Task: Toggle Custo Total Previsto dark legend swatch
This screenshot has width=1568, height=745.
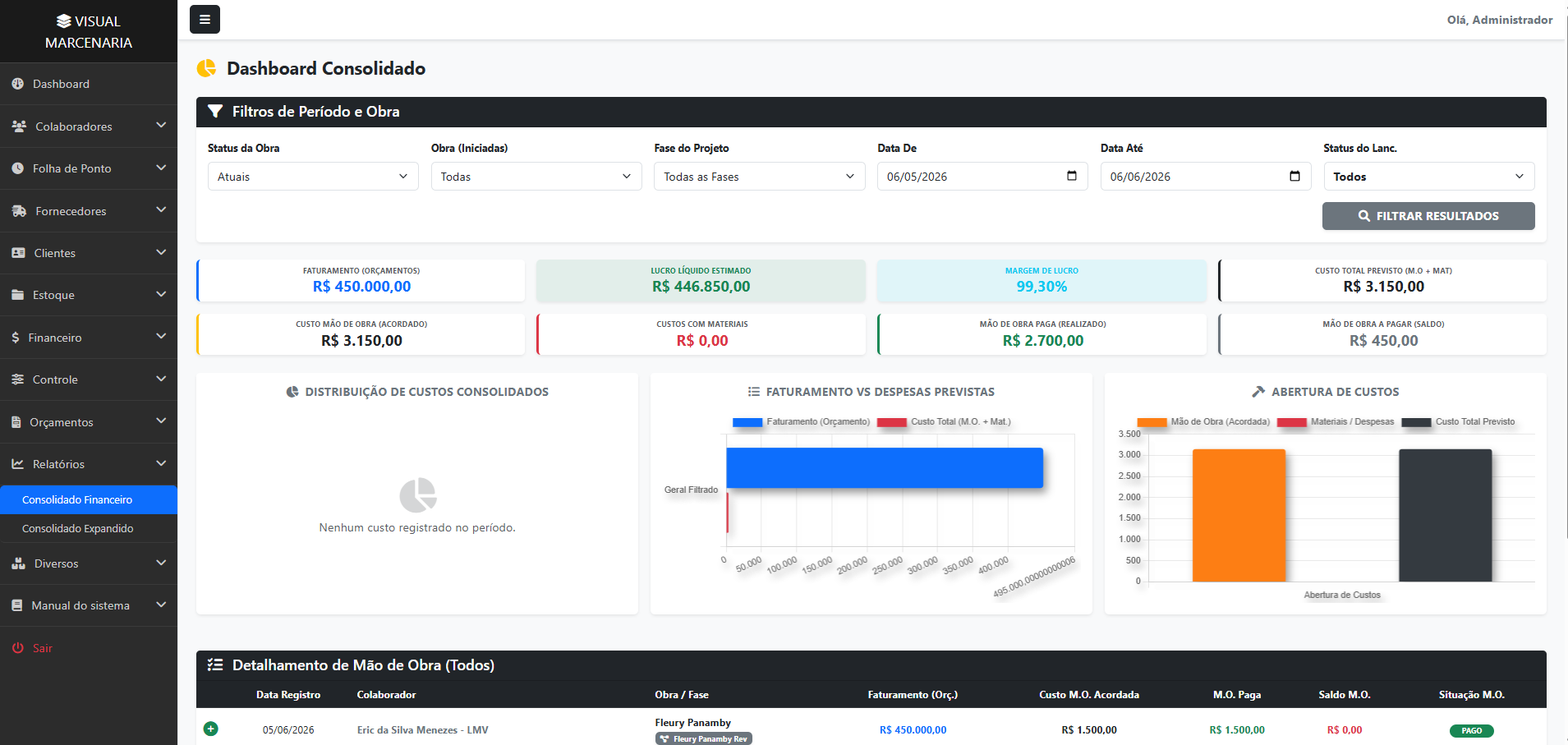Action: 1417,422
